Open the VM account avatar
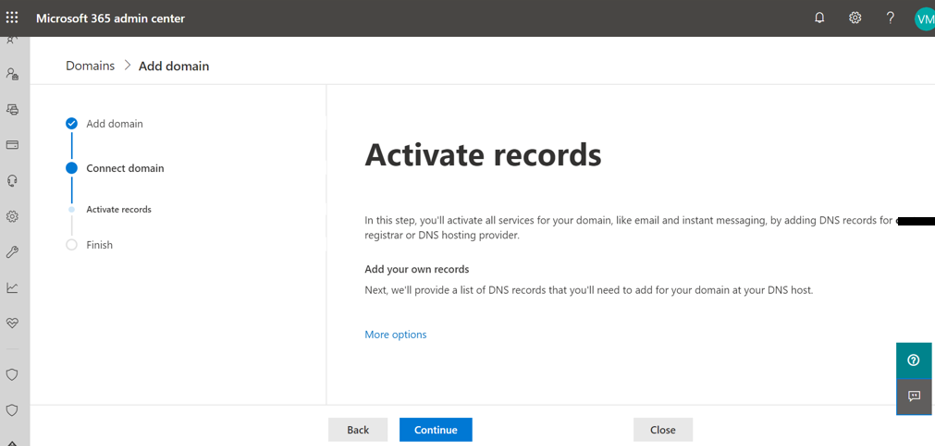The width and height of the screenshot is (935, 446). (924, 18)
